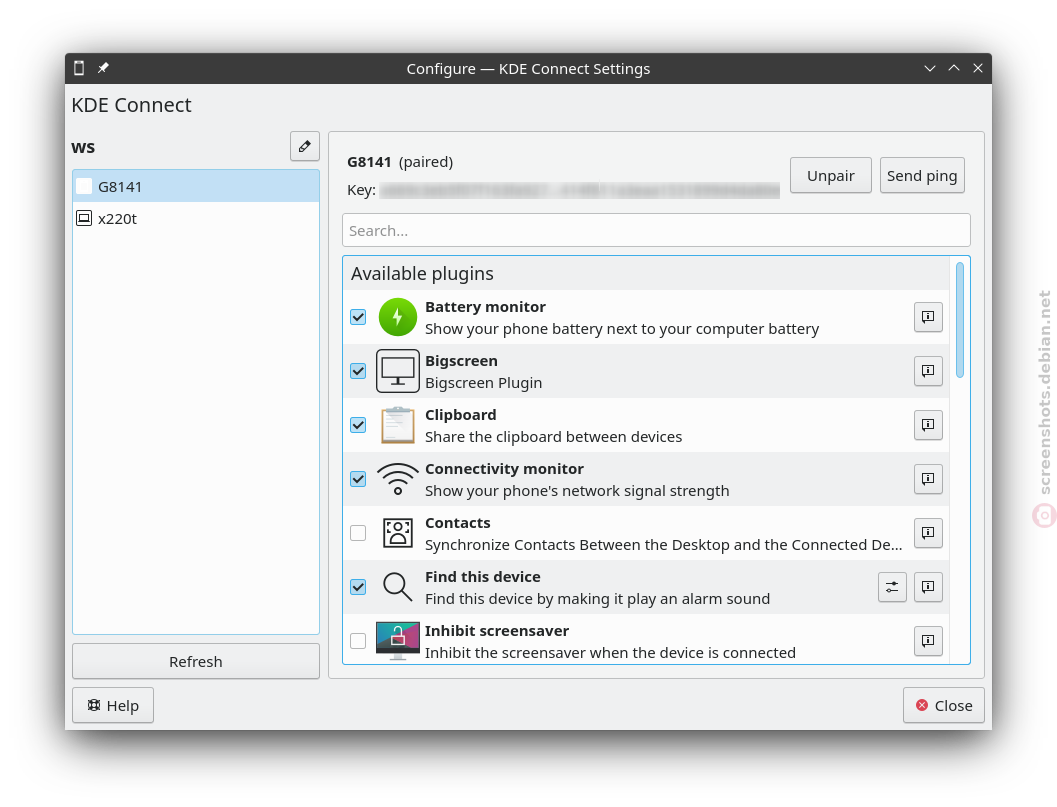Focus the plugin Search field

point(657,231)
